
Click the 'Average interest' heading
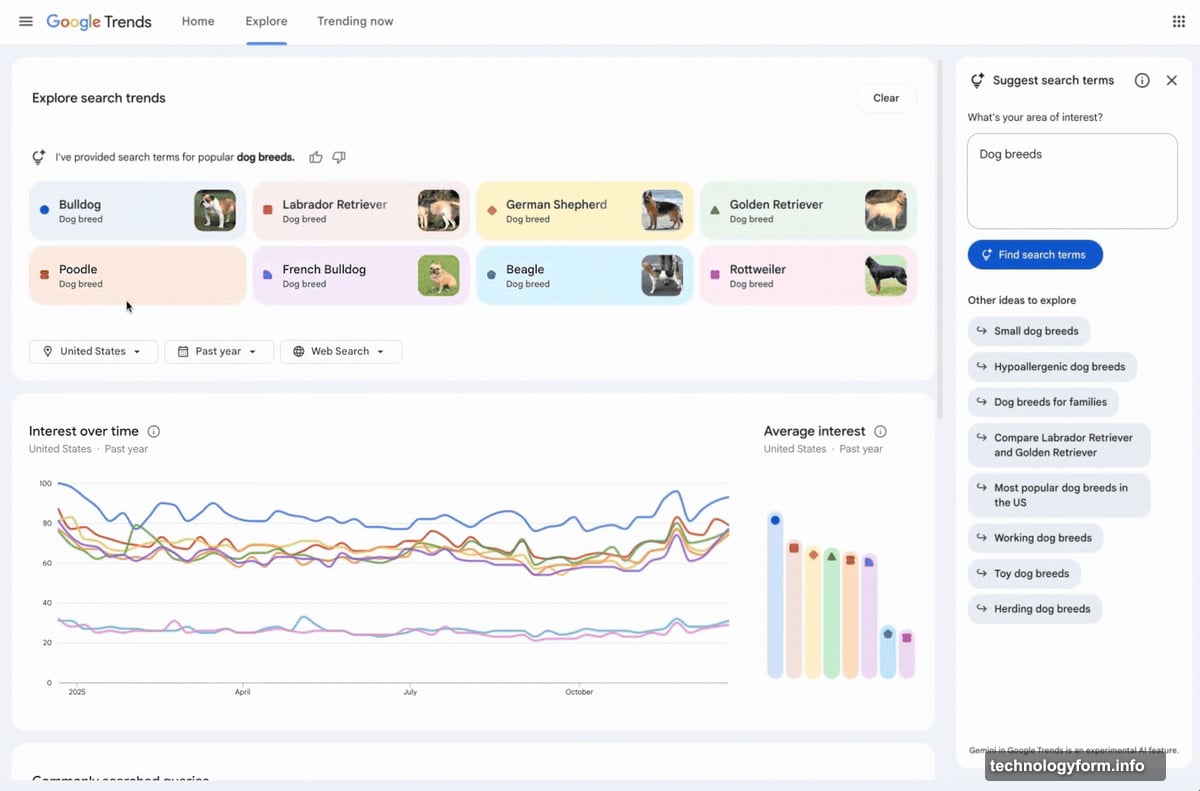click(x=815, y=431)
